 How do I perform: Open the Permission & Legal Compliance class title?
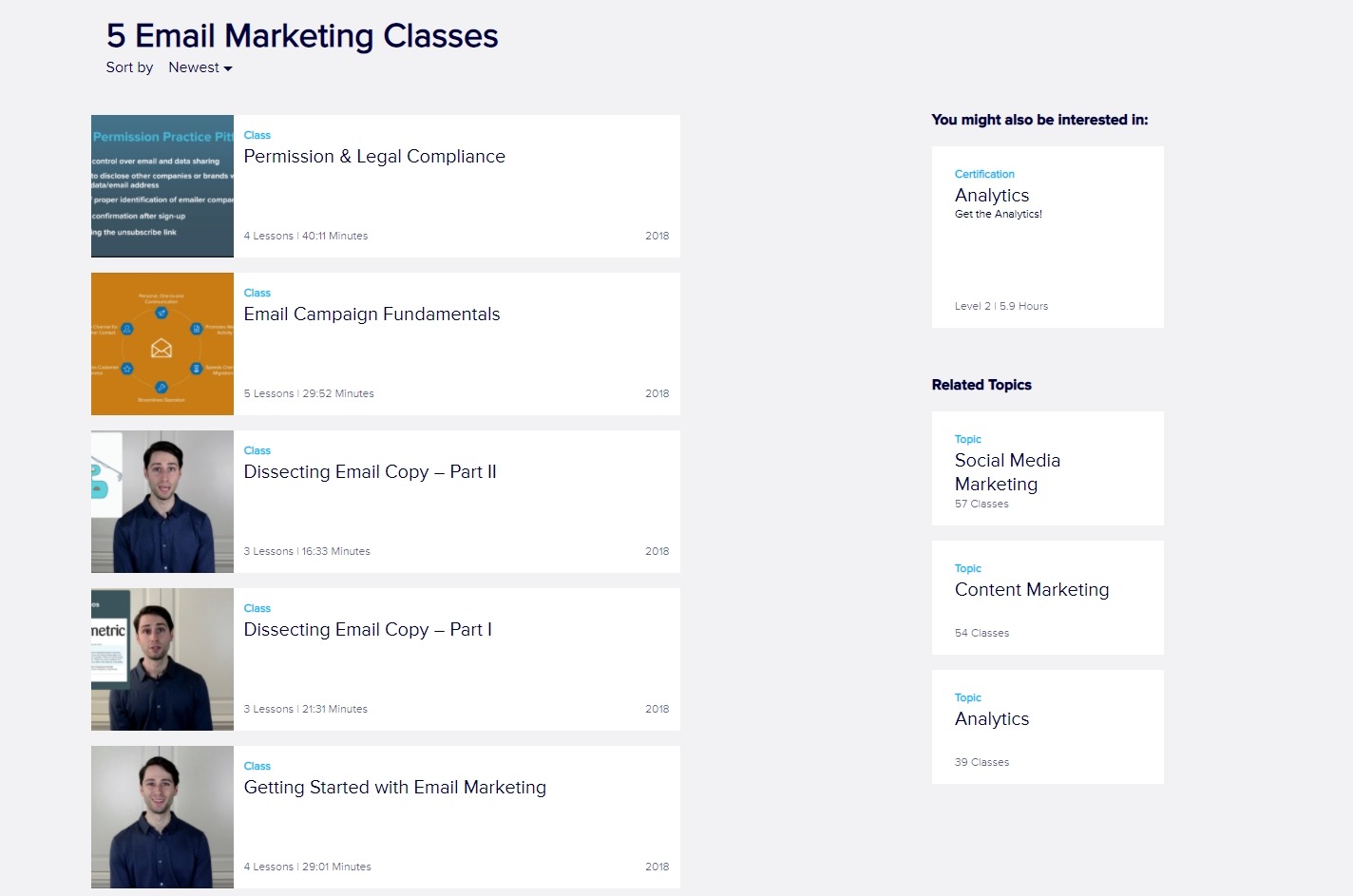374,157
